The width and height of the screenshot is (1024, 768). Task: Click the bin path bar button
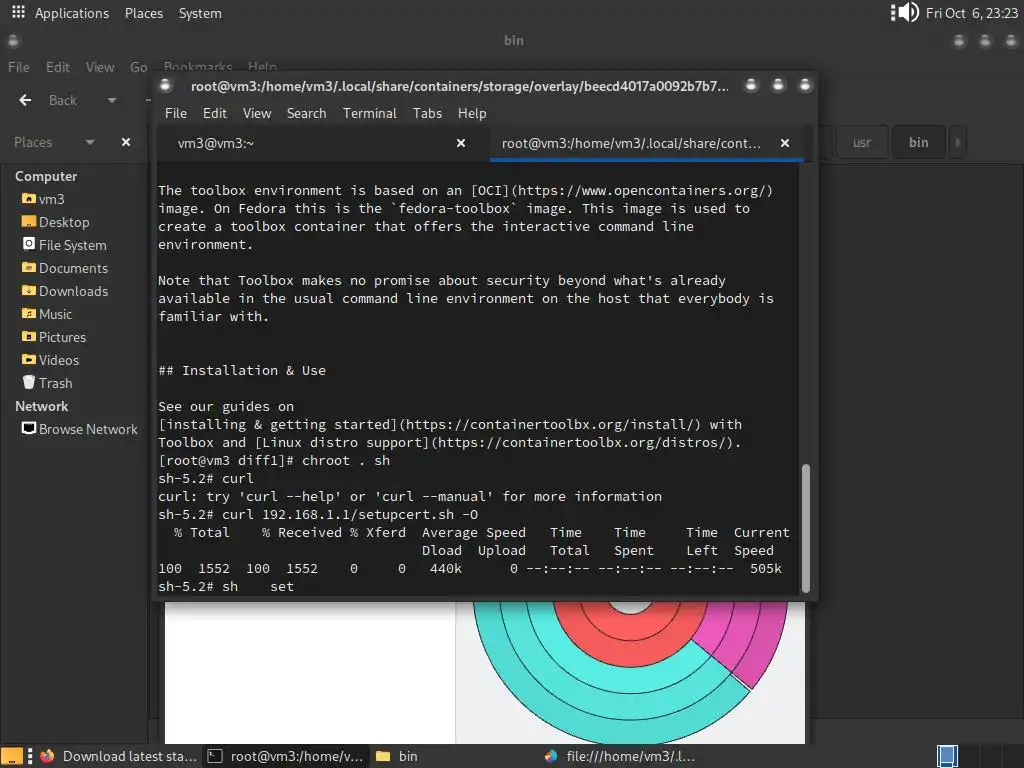click(918, 142)
